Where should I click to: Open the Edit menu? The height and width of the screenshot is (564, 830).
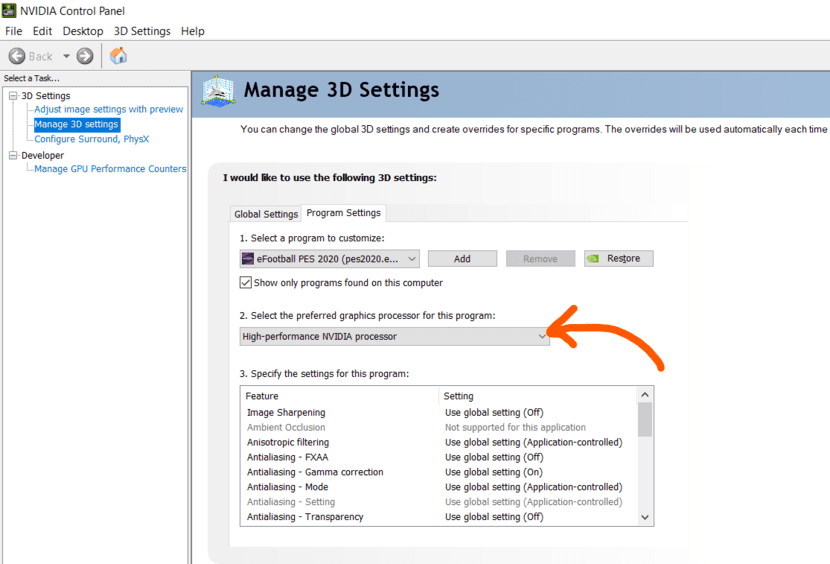coord(42,31)
